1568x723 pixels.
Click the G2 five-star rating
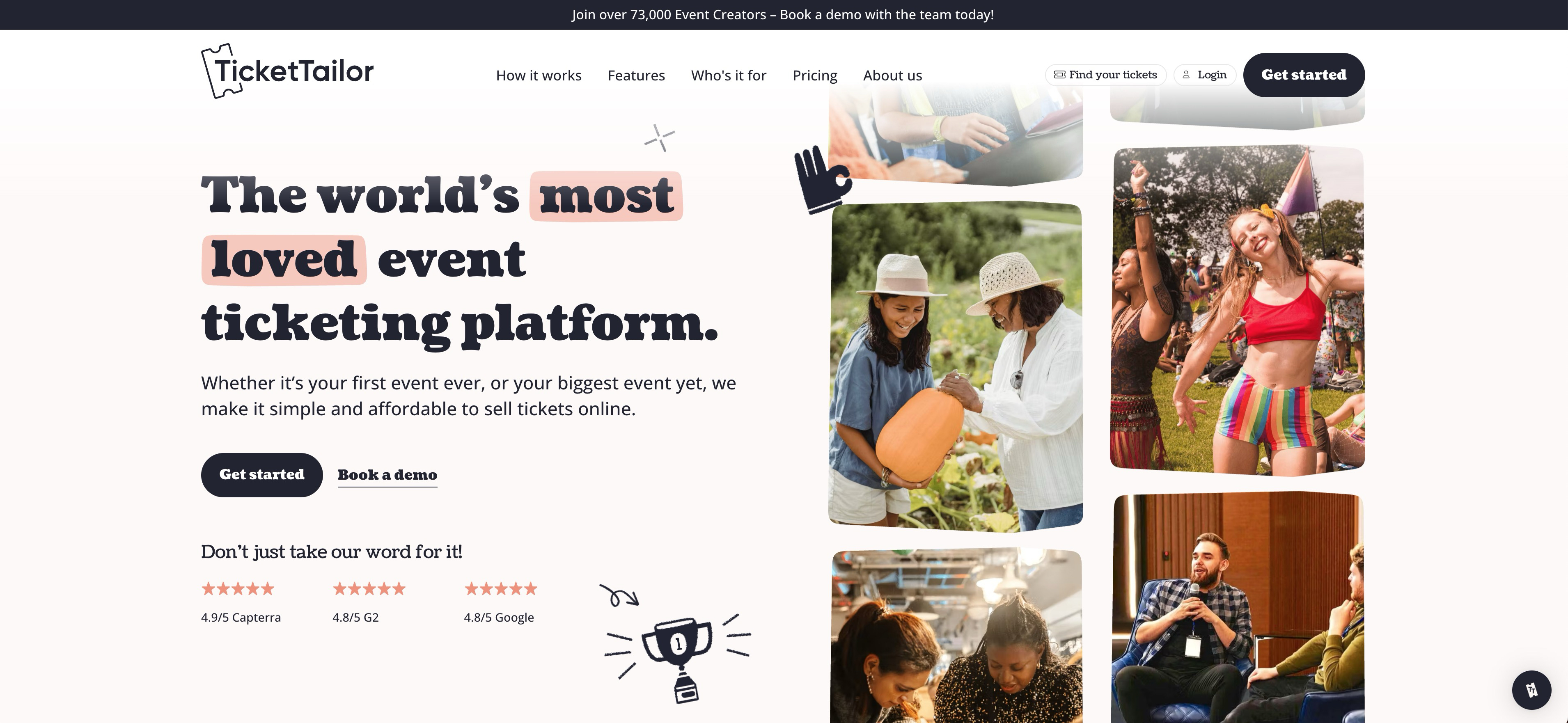pos(369,588)
